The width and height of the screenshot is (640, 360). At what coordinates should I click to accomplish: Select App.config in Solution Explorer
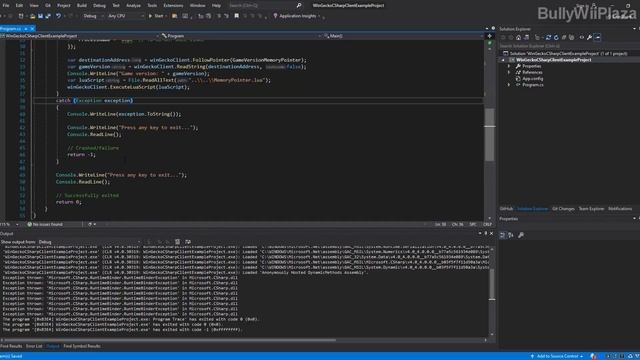(533, 78)
